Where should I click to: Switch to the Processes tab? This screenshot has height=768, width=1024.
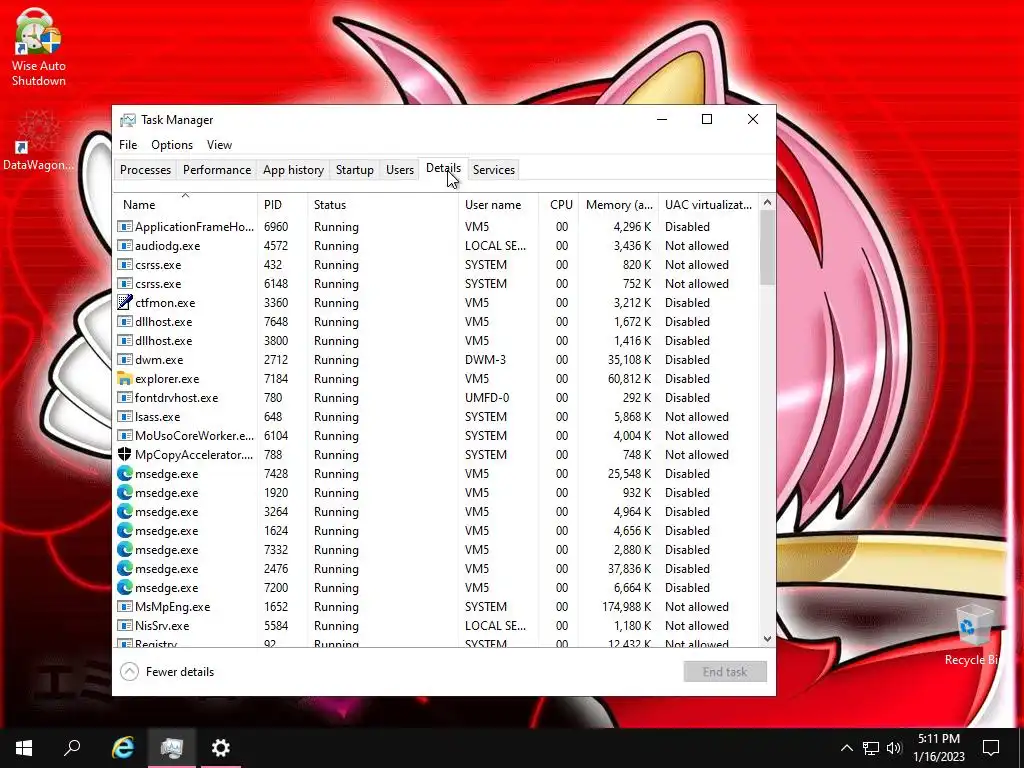point(145,170)
